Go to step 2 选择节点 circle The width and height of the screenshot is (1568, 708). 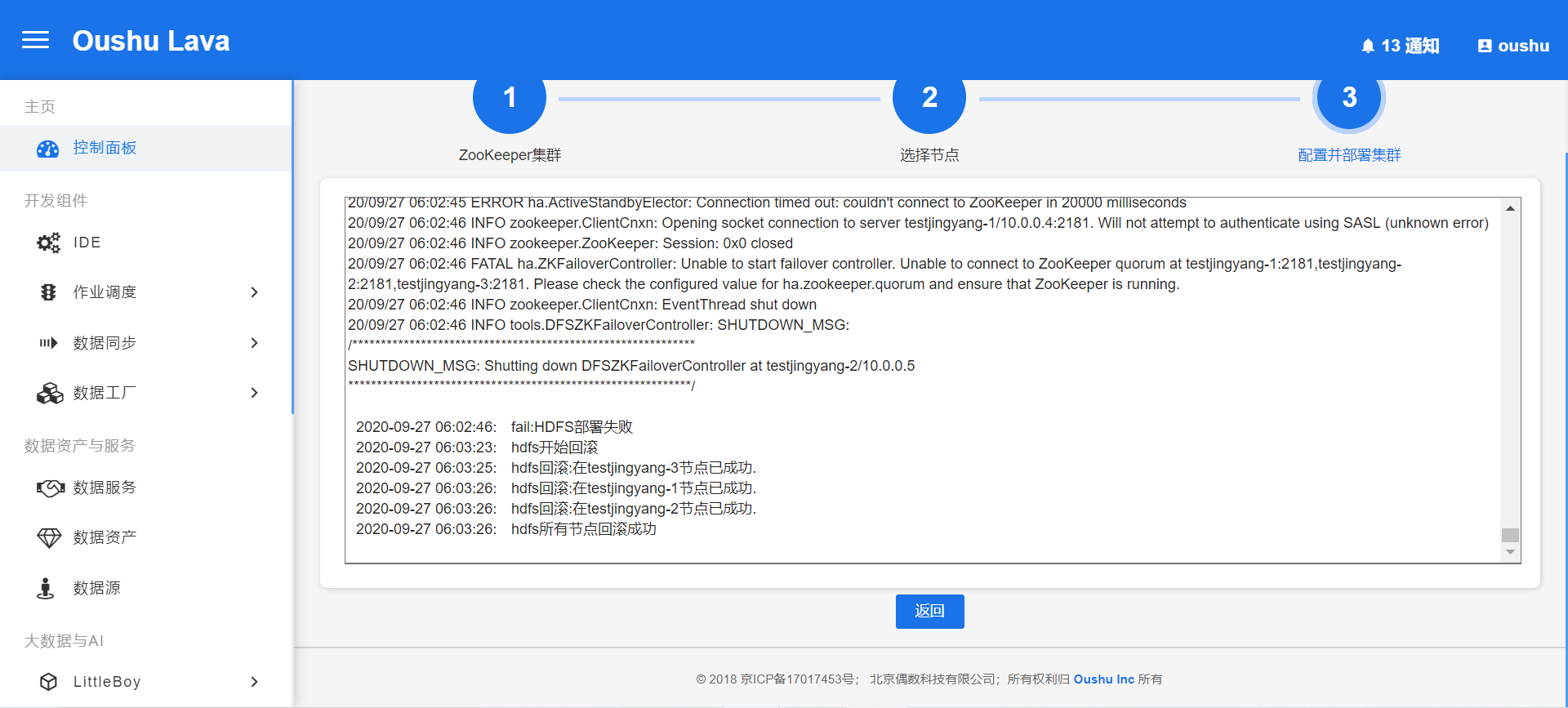coord(929,98)
